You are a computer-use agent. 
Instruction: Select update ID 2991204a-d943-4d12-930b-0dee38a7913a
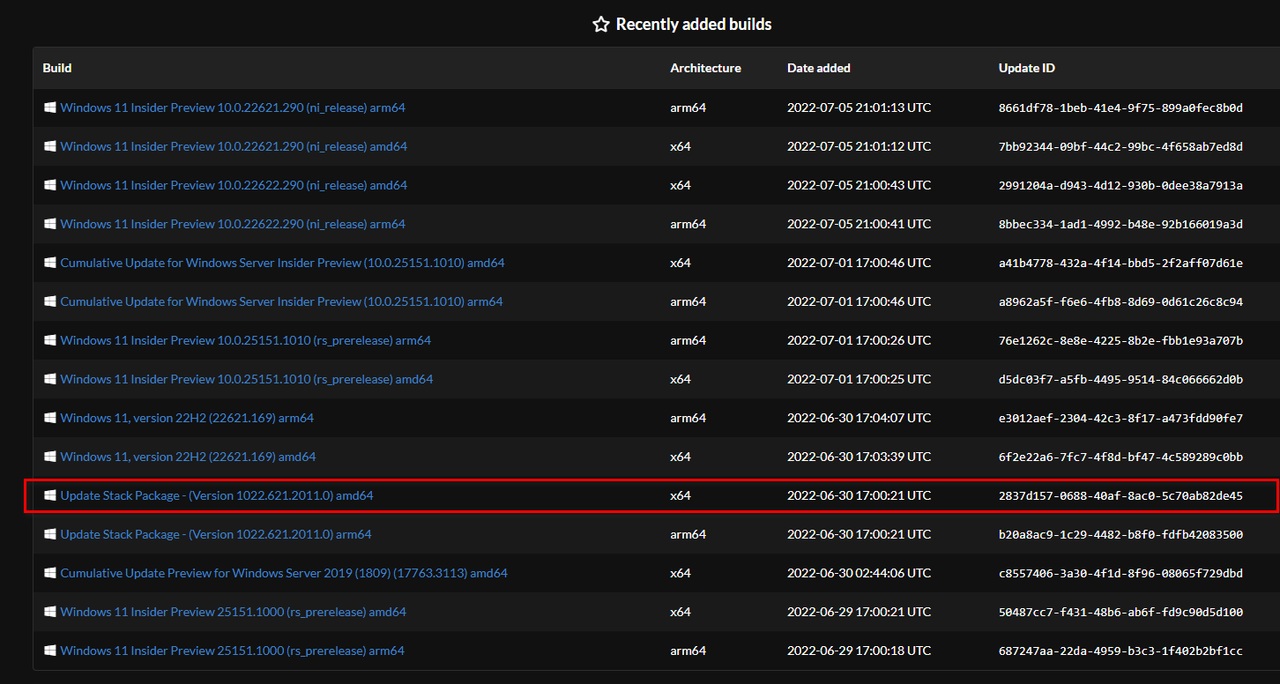click(x=1121, y=185)
